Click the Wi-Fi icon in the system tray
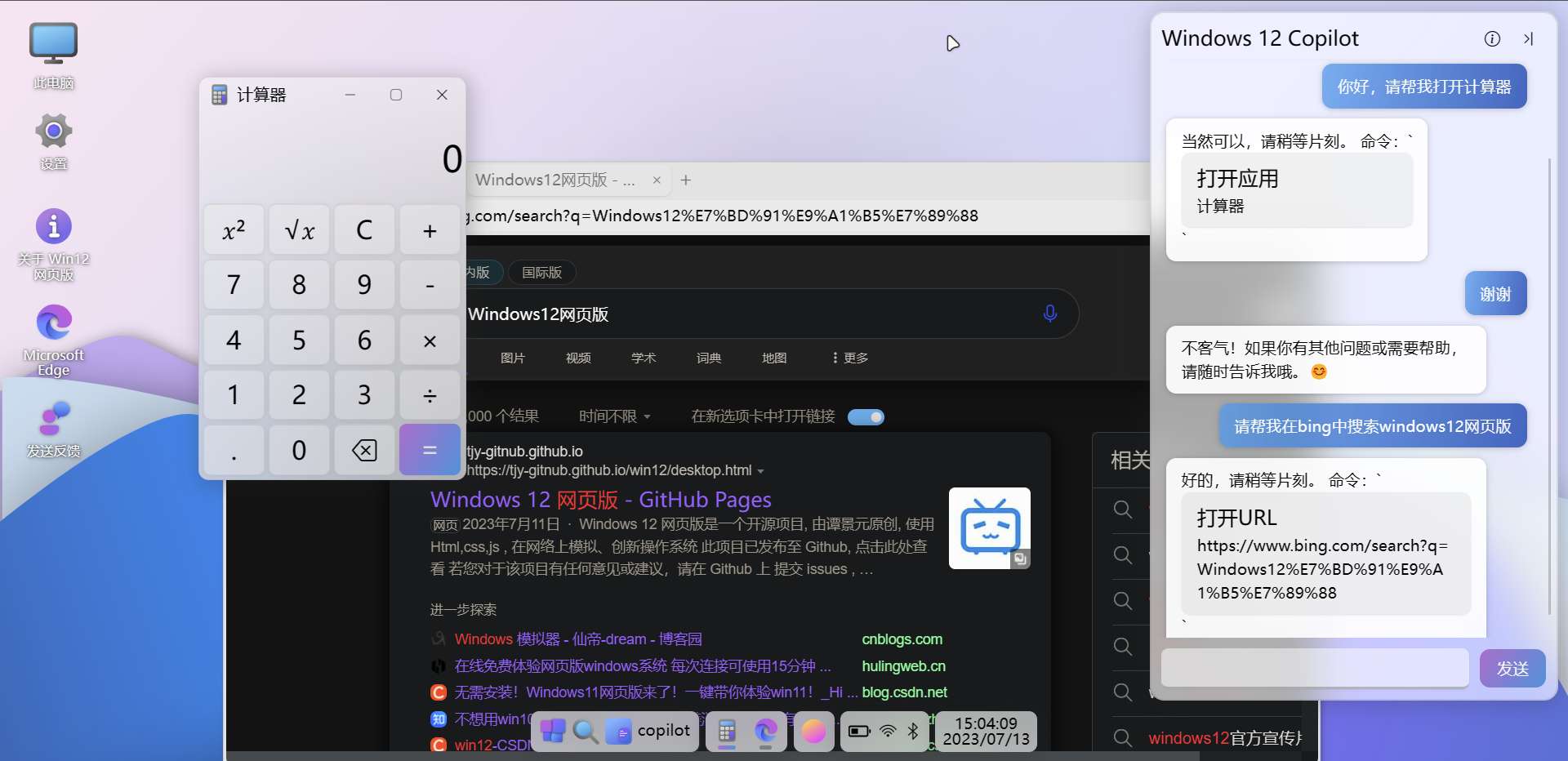This screenshot has width=1568, height=761. tap(888, 732)
